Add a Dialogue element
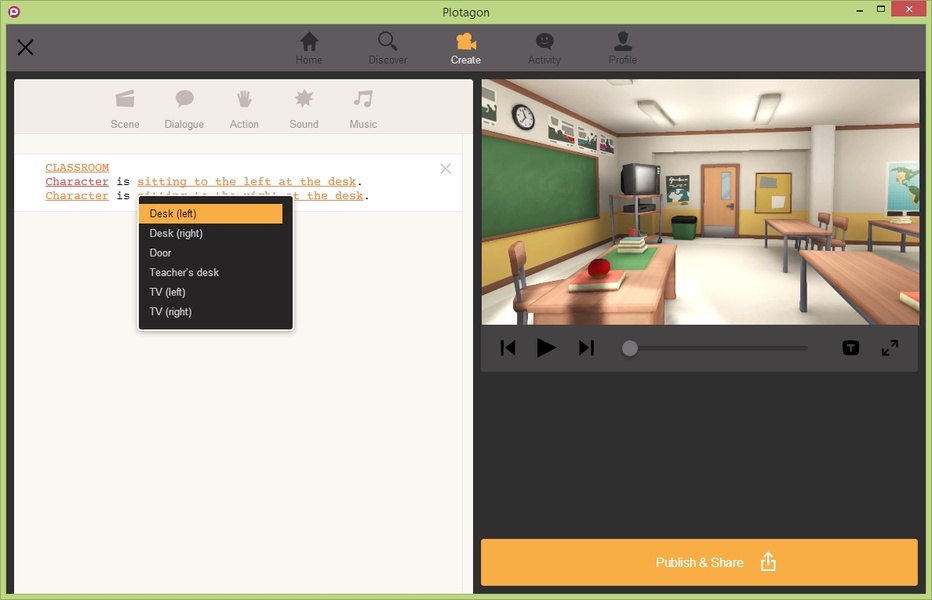Screen dimensions: 932x600 coord(184,109)
